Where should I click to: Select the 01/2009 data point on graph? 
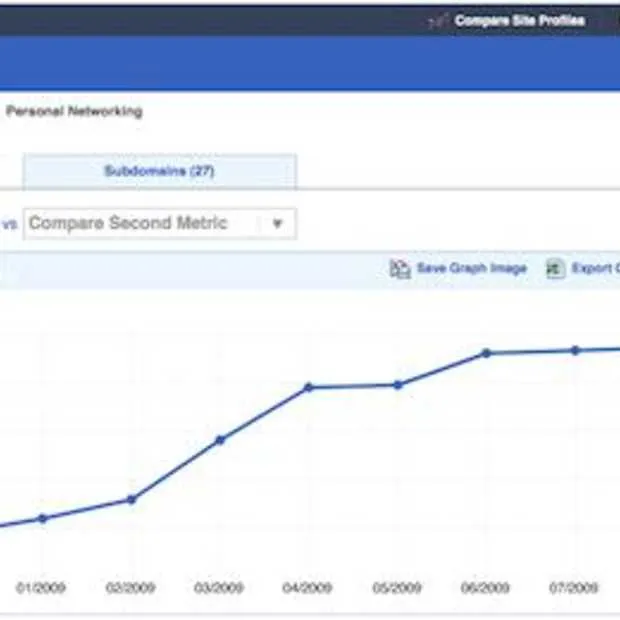click(42, 518)
